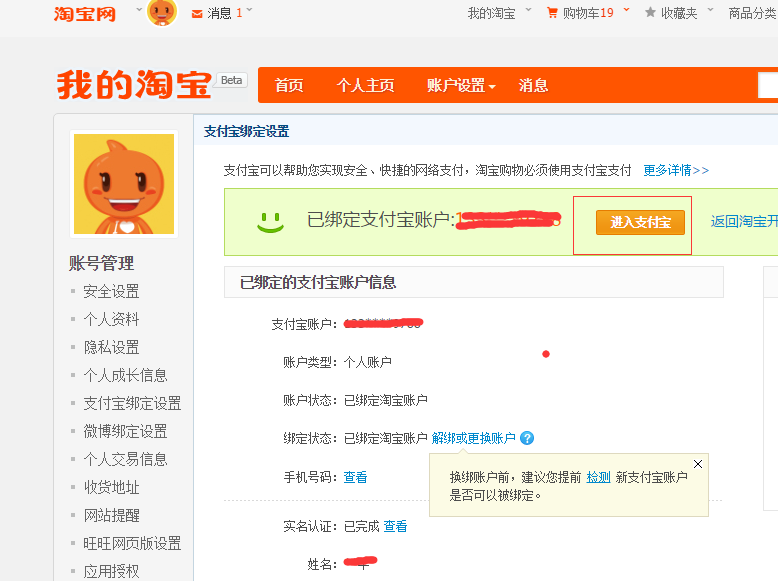Open the 个人主页 tab
The image size is (778, 581).
pyautogui.click(x=366, y=85)
